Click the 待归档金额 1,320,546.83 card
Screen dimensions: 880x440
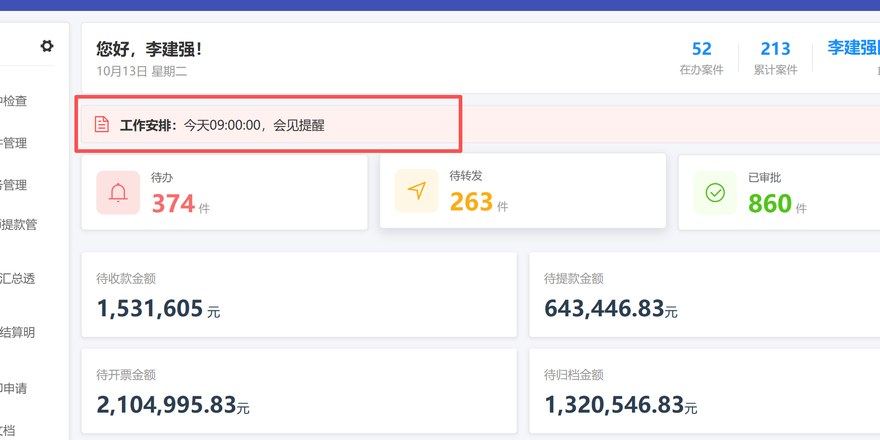click(x=704, y=391)
